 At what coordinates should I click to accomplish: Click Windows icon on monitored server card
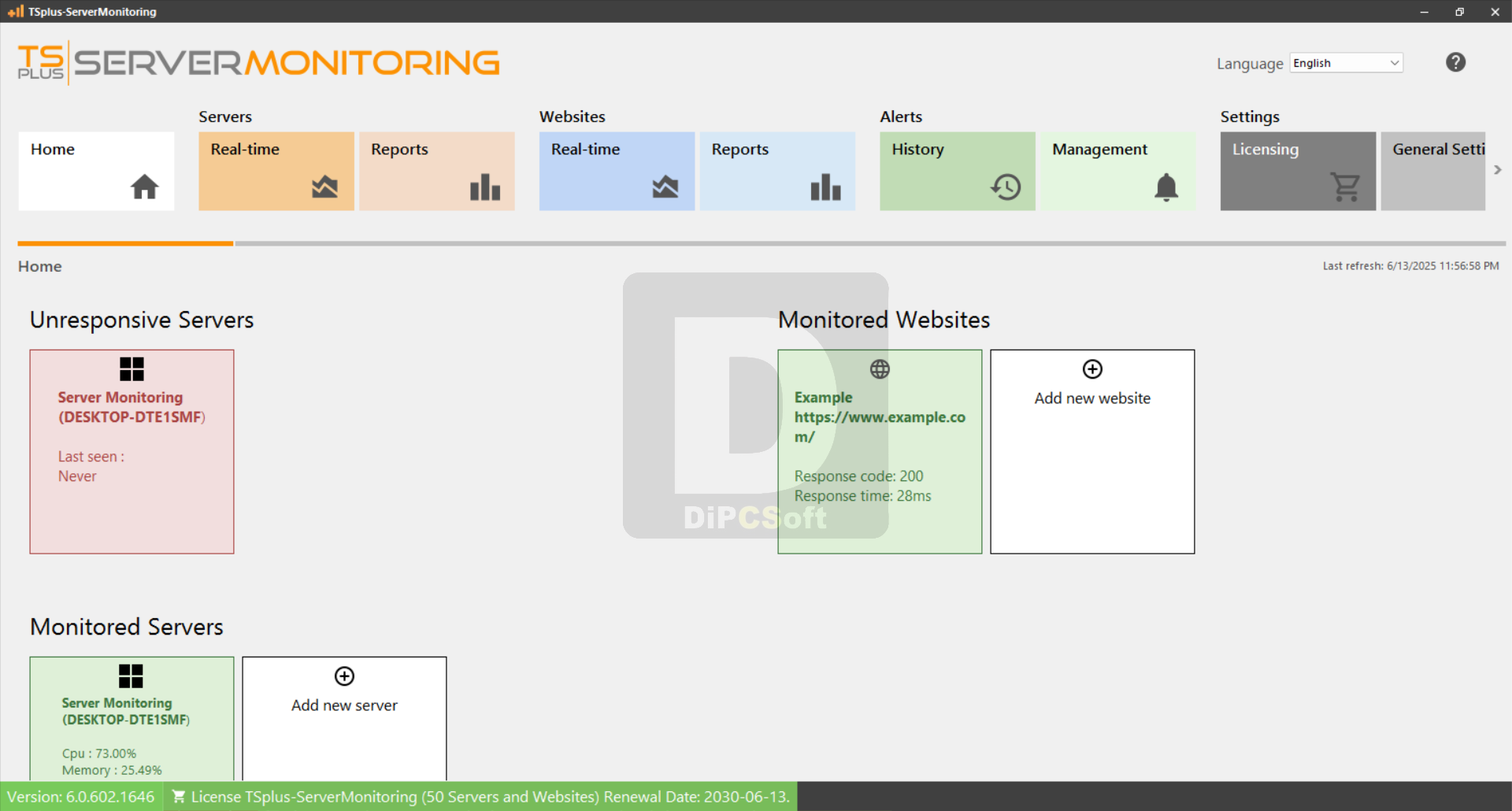[x=131, y=676]
